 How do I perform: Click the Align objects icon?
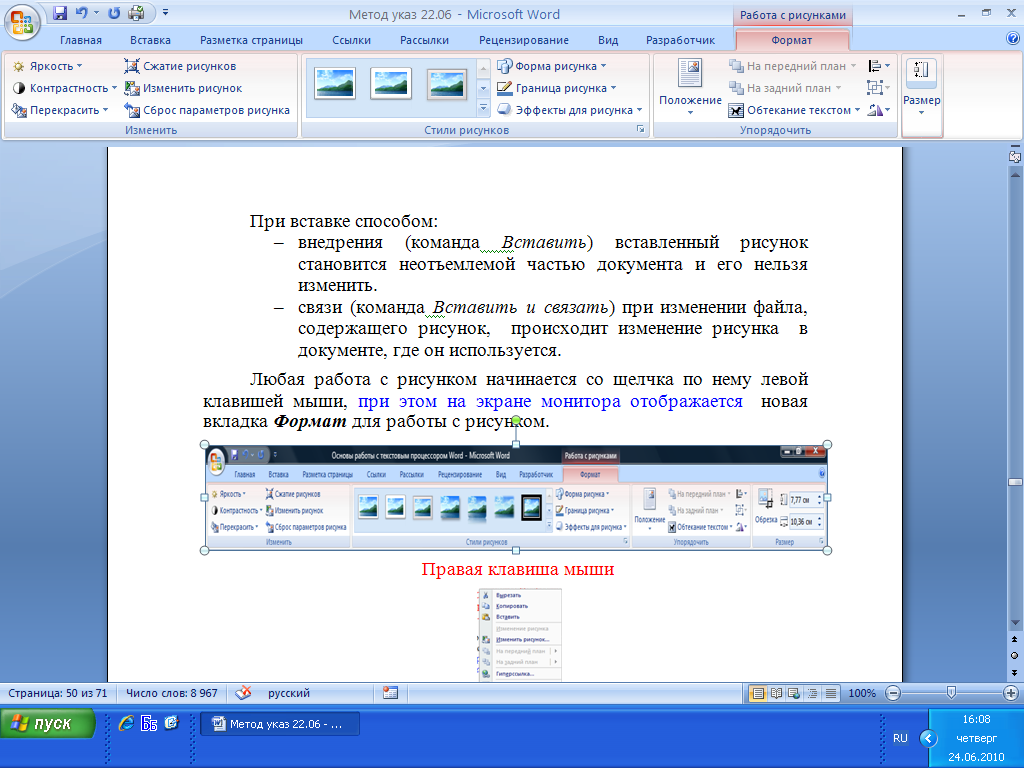pos(878,66)
